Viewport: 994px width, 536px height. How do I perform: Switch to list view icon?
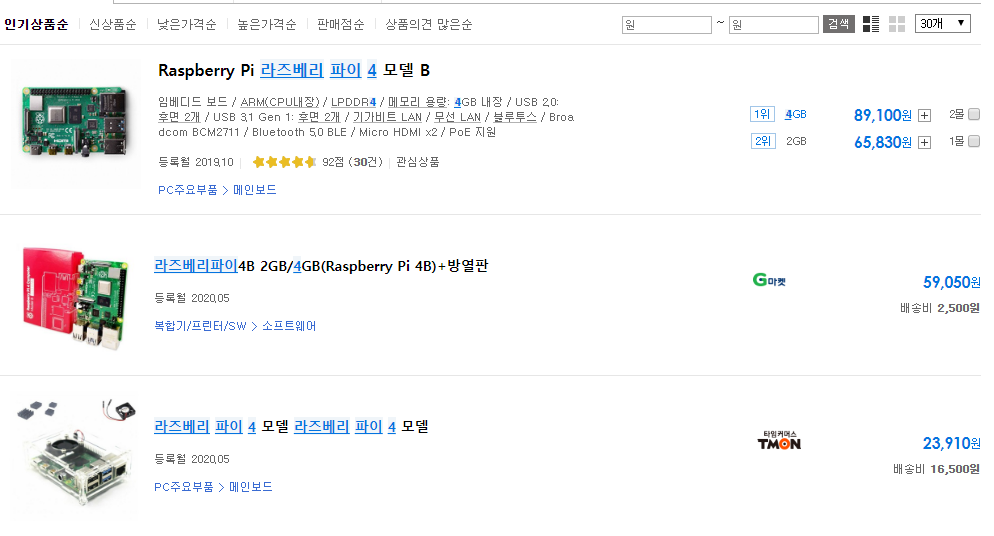pos(871,24)
